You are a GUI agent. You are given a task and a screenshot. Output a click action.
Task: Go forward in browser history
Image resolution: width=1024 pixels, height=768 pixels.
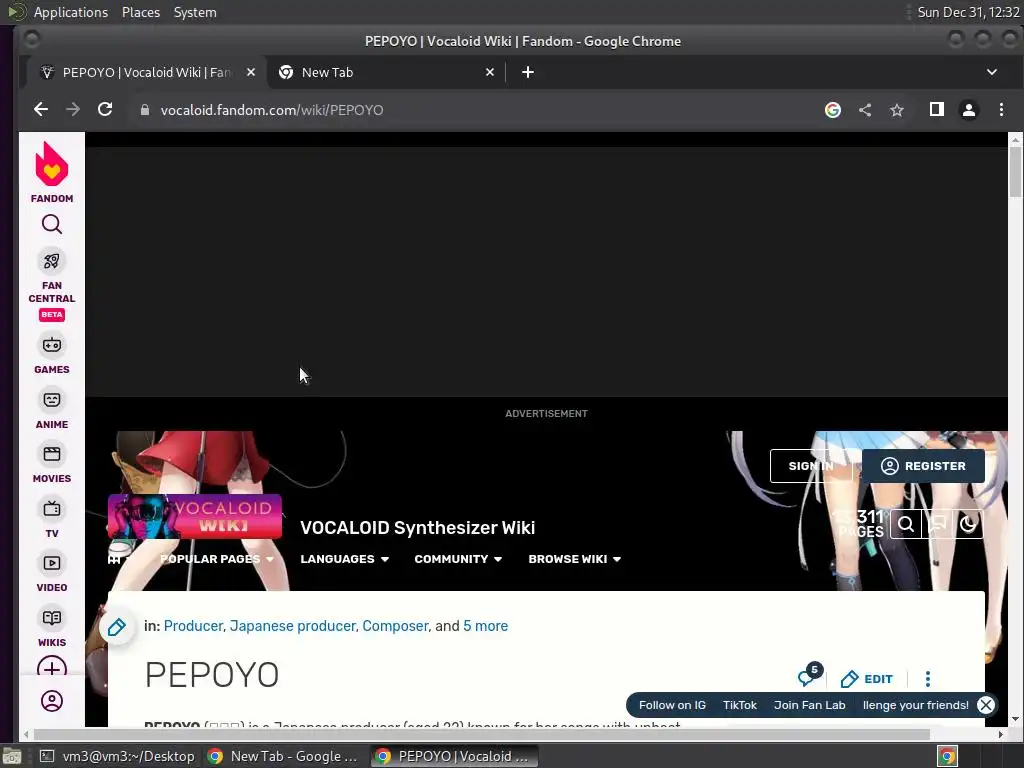coord(73,110)
